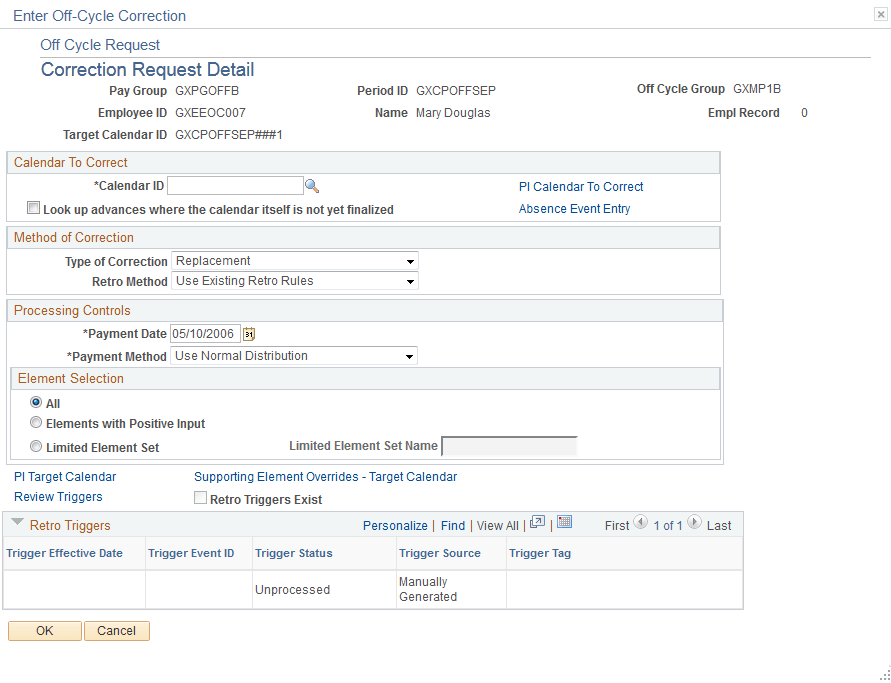
Task: Click the First navigation arrow in Retro Triggers
Action: 640,524
